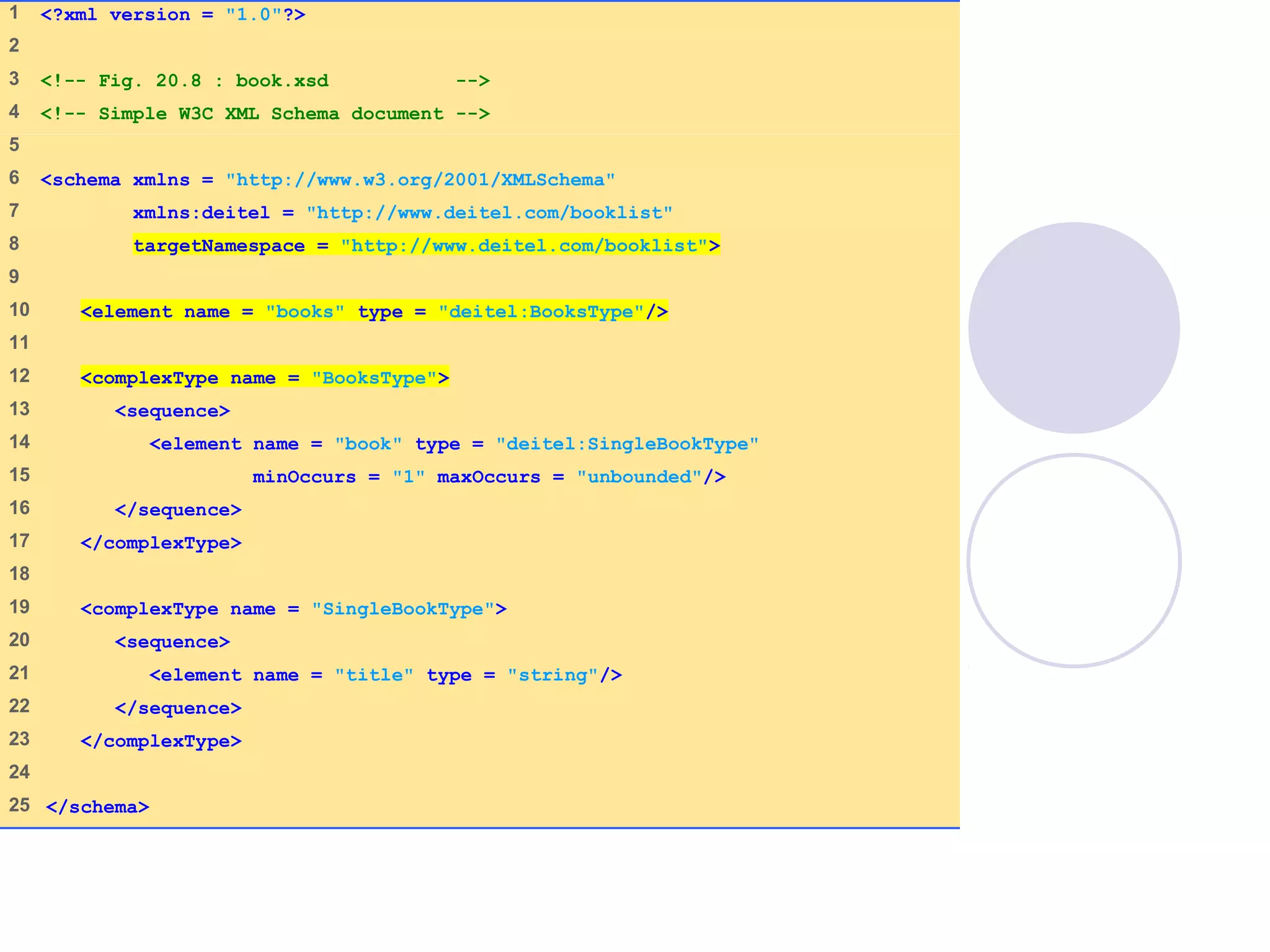
Task: Select the highlighted targetNamespace line
Action: point(427,246)
